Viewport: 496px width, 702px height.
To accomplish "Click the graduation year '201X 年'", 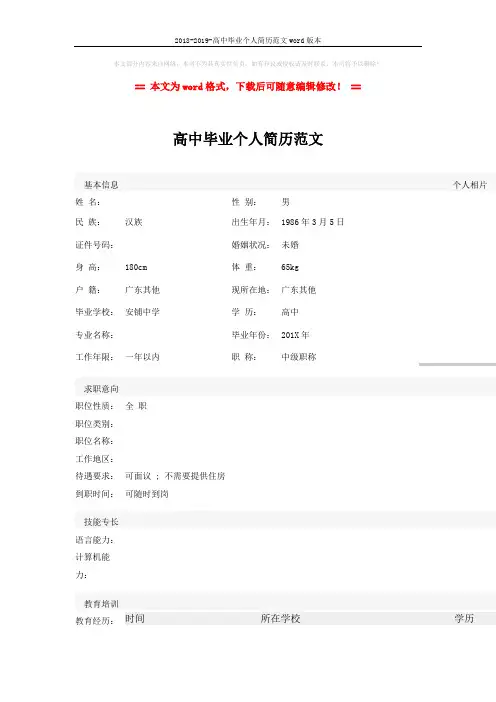I will click(x=295, y=335).
